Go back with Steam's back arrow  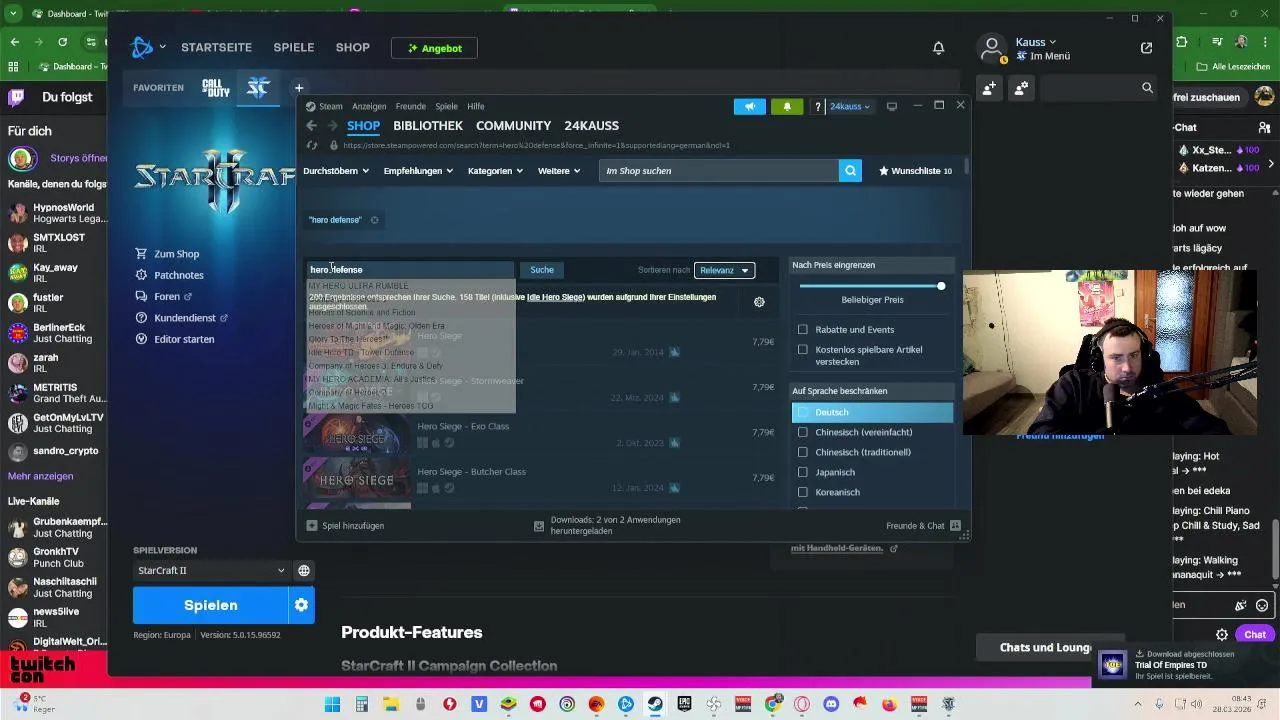click(x=311, y=126)
